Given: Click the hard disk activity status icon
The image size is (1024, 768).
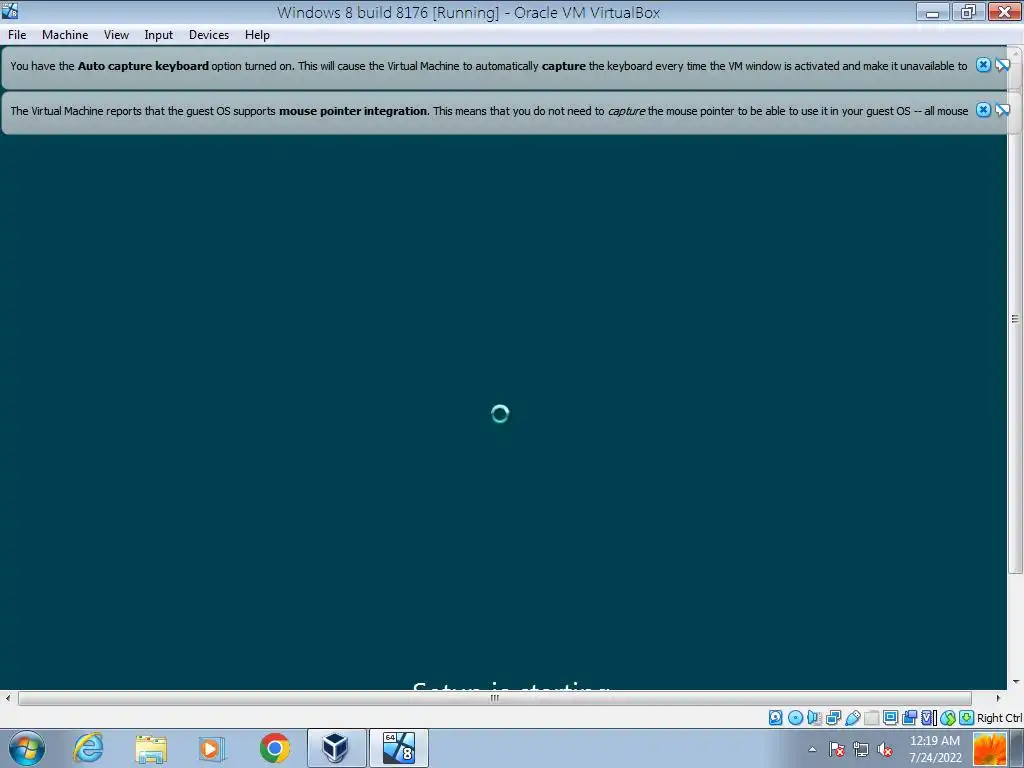Looking at the screenshot, I should [x=775, y=718].
